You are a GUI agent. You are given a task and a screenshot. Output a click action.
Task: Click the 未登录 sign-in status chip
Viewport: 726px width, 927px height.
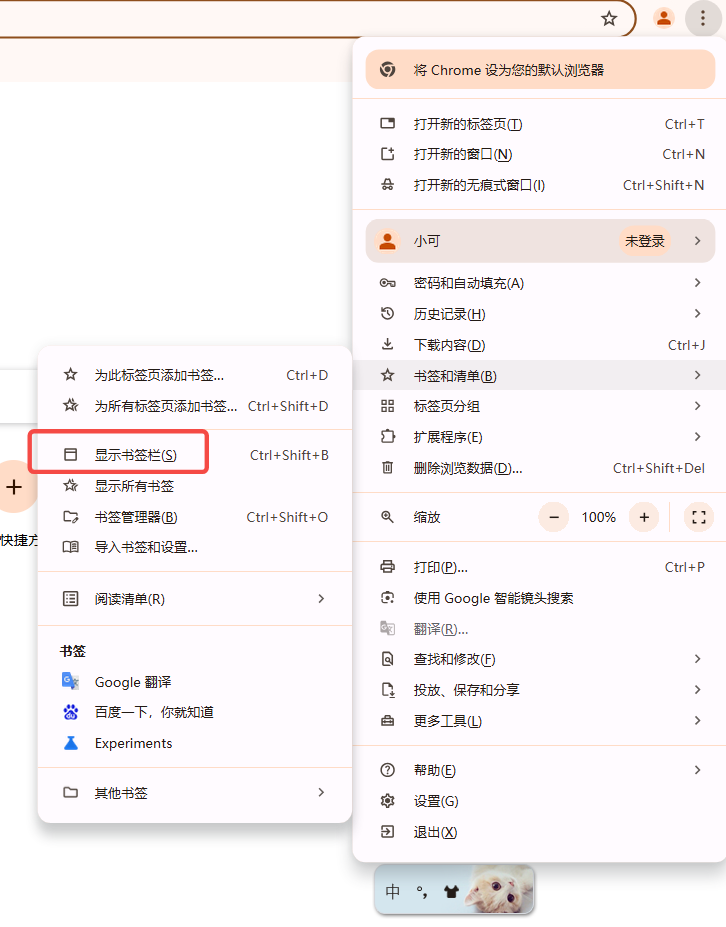644,241
